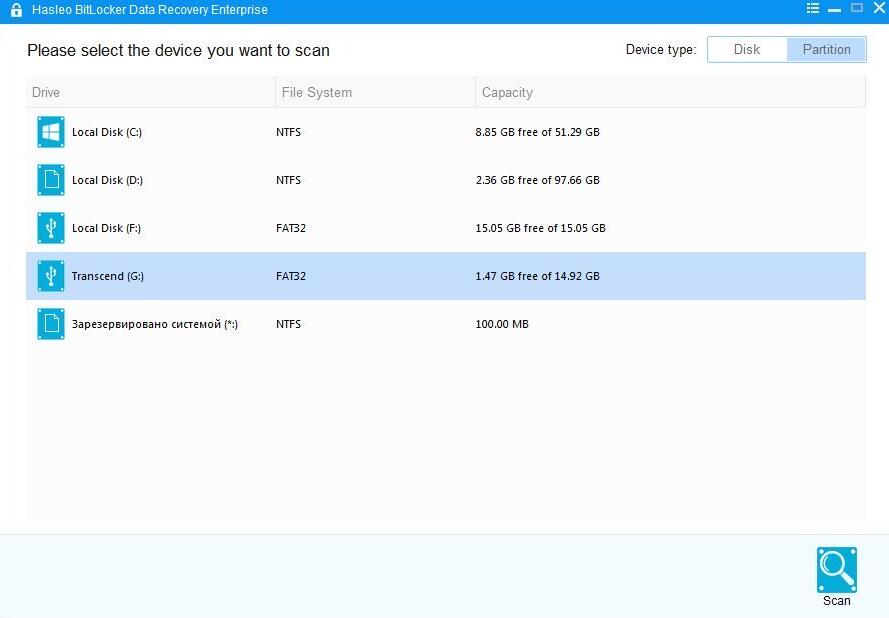Click the USB icon for Local Disk (F:)
Viewport: 889px width, 618px height.
(51, 228)
